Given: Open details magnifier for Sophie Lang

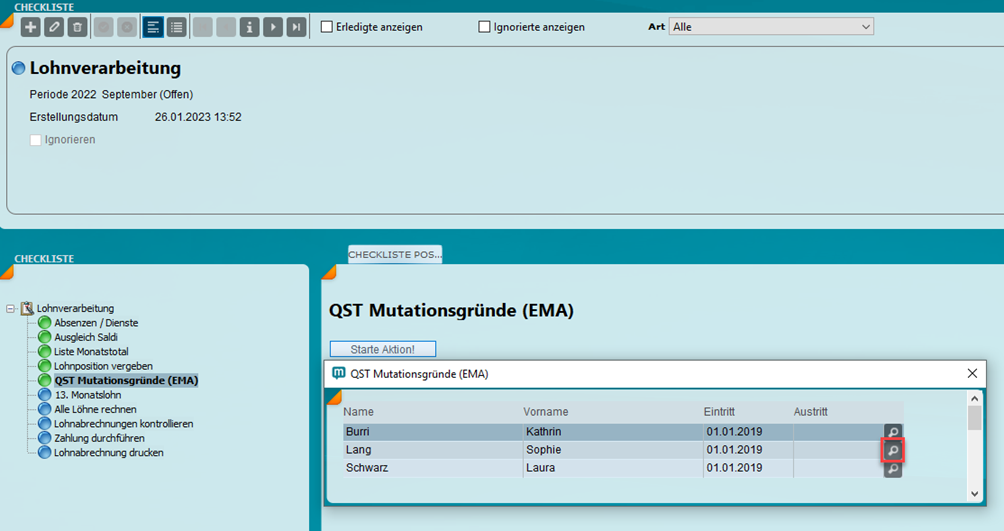Looking at the screenshot, I should pos(893,451).
